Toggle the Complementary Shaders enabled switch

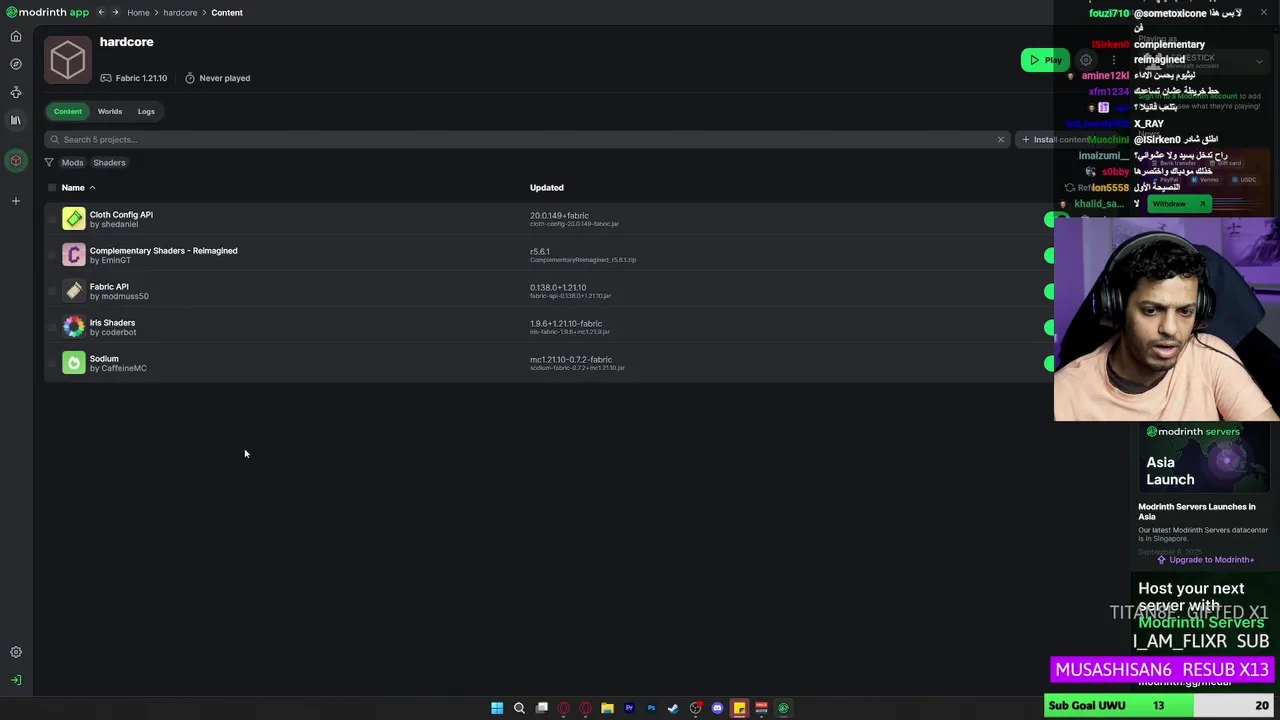pyautogui.click(x=1049, y=255)
